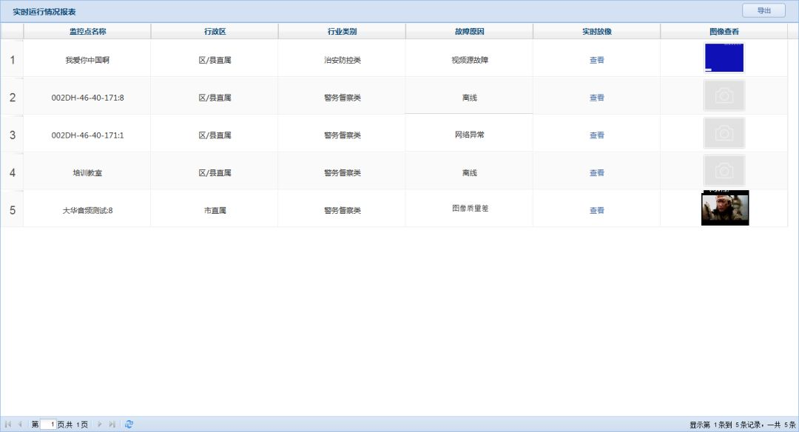The height and width of the screenshot is (432, 799).
Task: Click the refresh icon in the pagination bar
Action: [129, 424]
